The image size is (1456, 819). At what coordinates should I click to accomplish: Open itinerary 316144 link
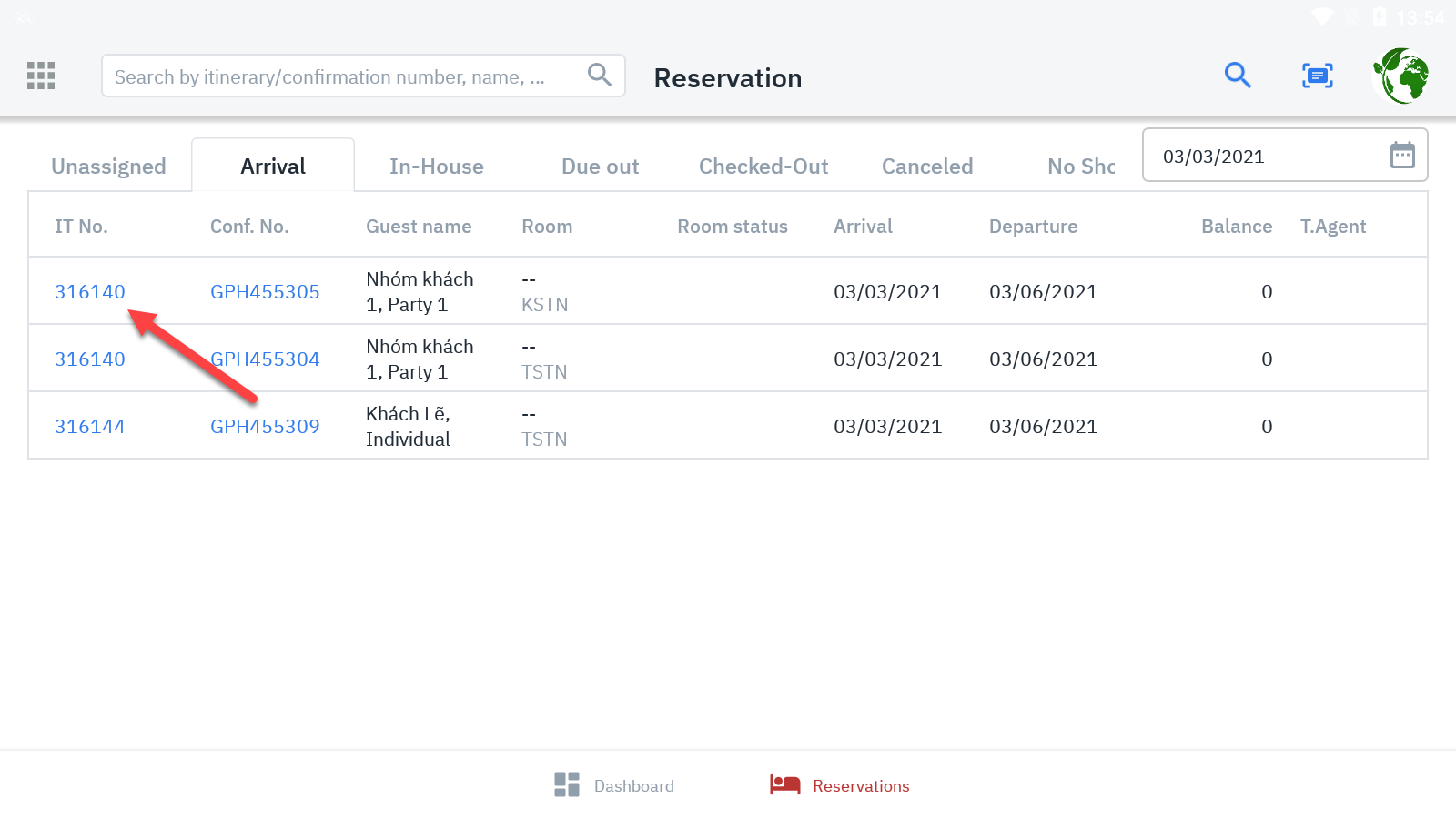pos(90,427)
